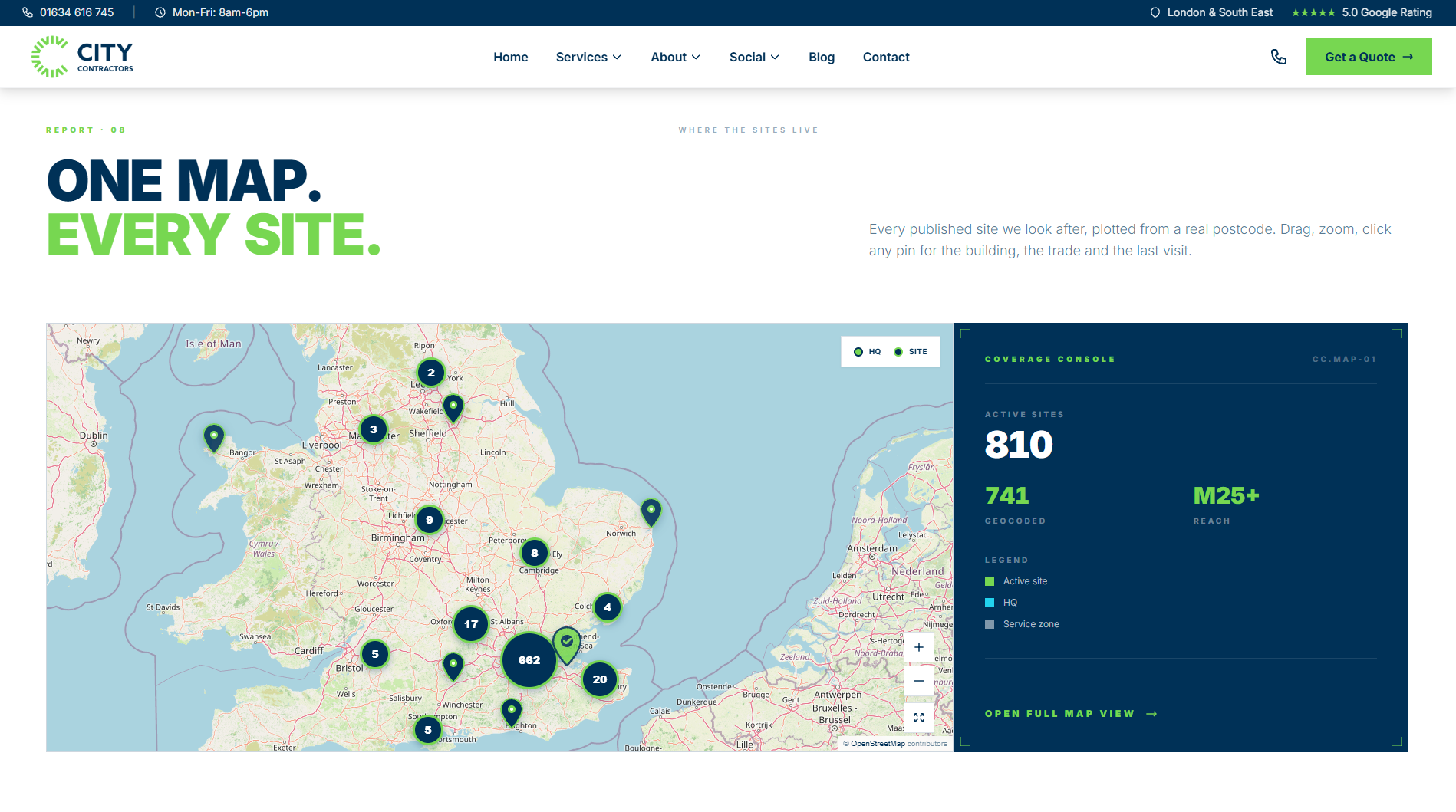
Task: Select the site pin north of Winchester
Action: point(453,666)
